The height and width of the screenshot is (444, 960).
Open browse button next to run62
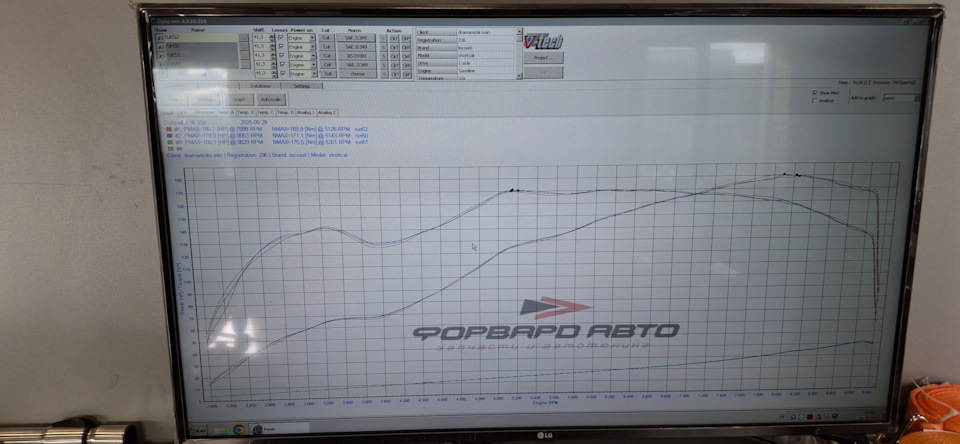click(x=244, y=37)
